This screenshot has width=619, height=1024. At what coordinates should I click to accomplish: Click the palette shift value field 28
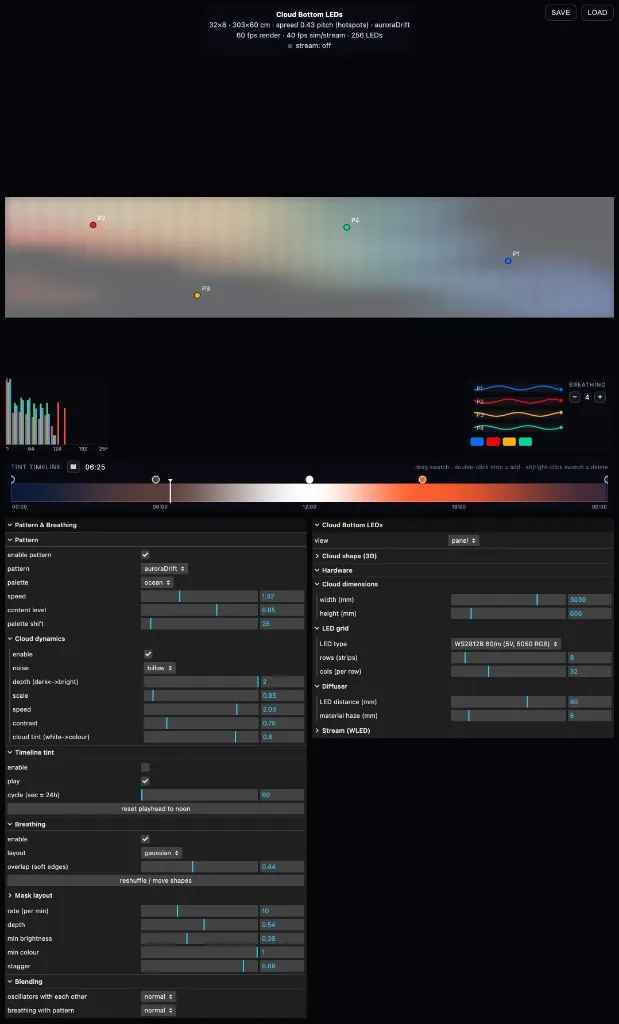click(281, 624)
